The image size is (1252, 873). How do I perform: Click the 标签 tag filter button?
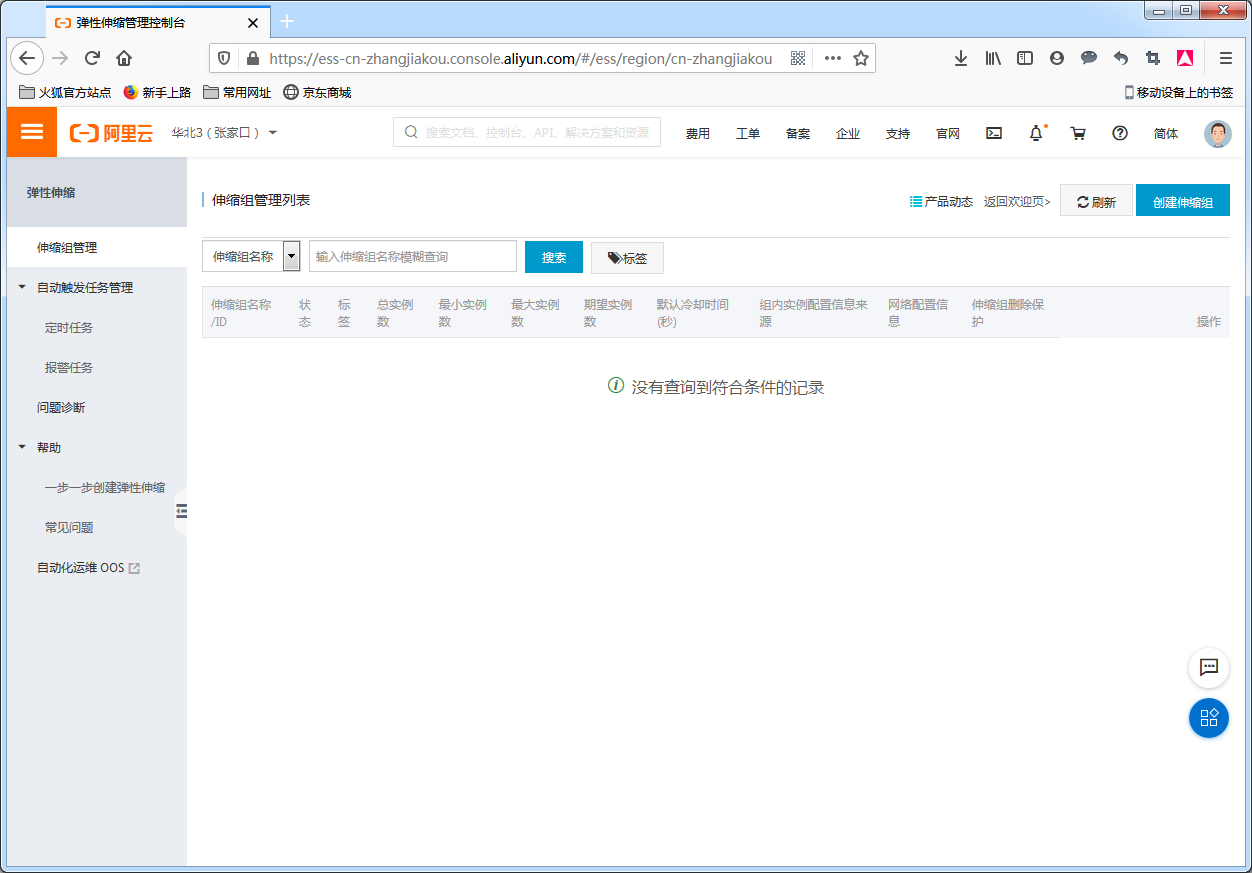[627, 258]
